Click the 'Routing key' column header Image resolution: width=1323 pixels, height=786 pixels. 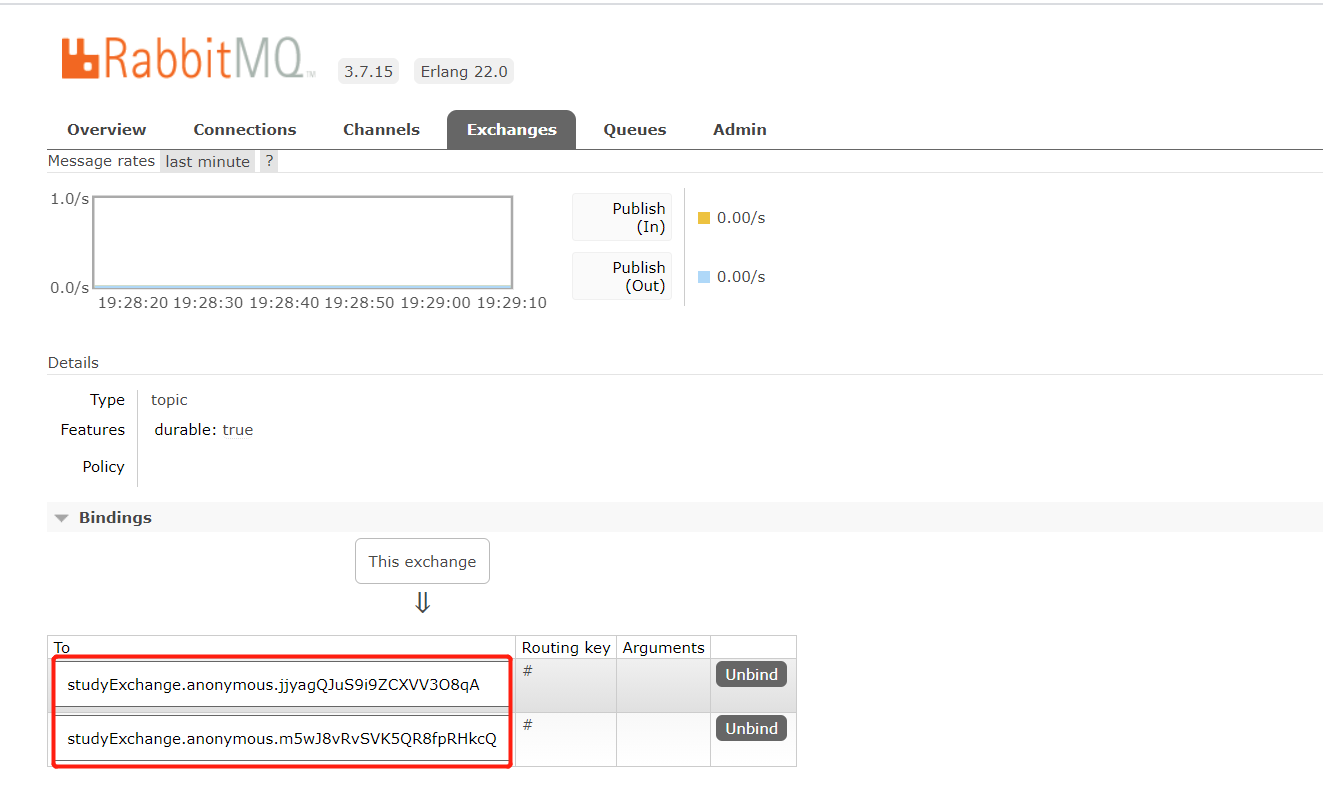point(566,647)
